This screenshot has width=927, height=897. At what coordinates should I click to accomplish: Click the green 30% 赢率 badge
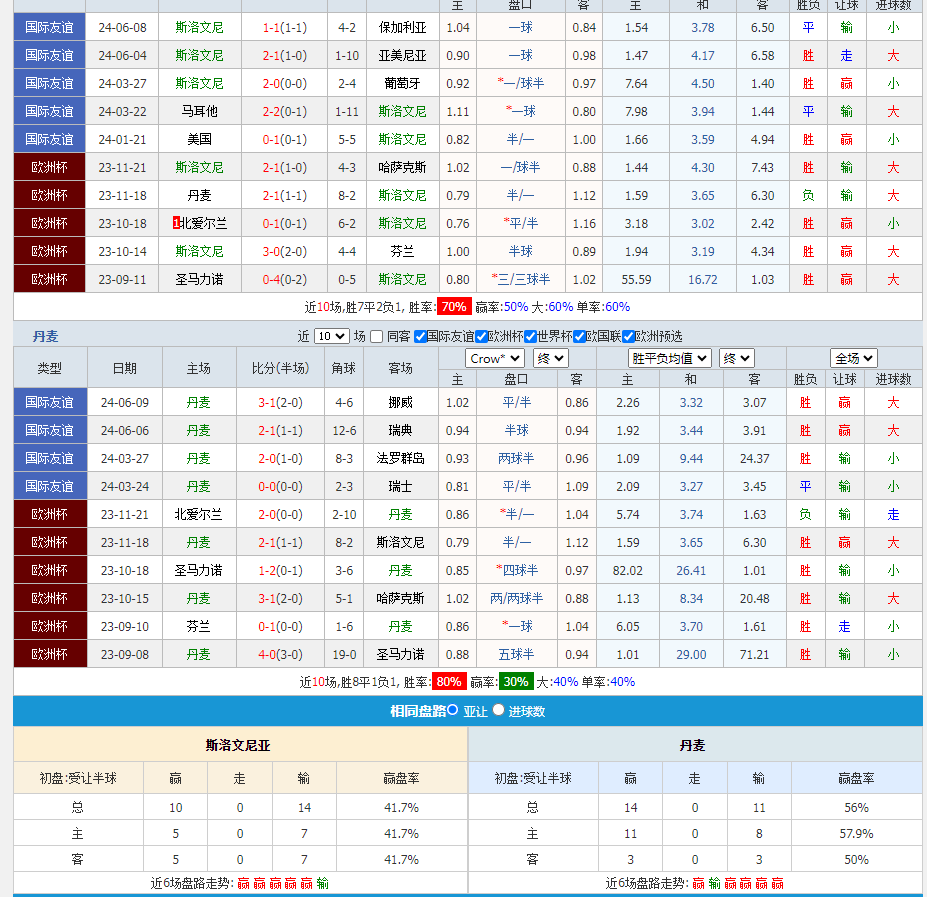point(516,682)
